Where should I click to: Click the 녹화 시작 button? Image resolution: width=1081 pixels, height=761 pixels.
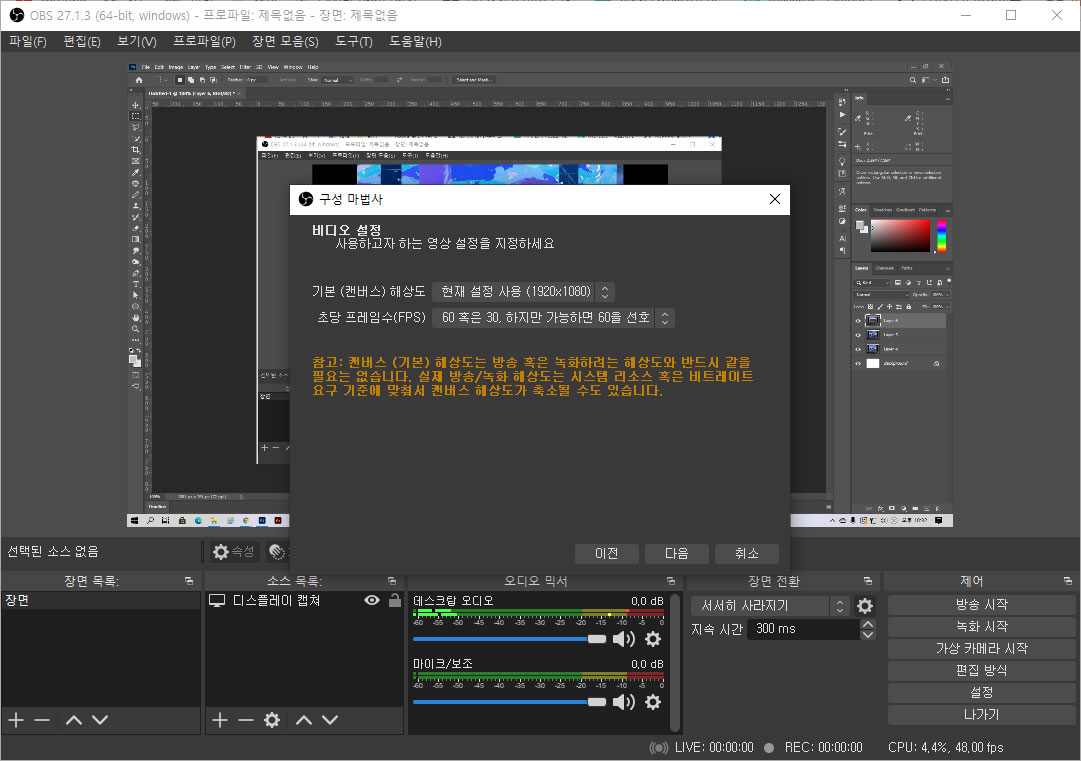pos(982,627)
